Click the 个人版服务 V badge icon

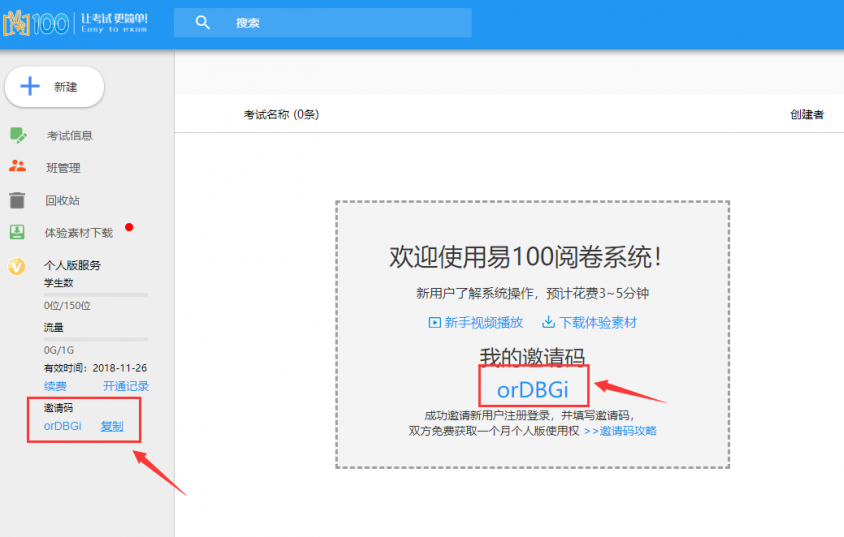point(17,267)
